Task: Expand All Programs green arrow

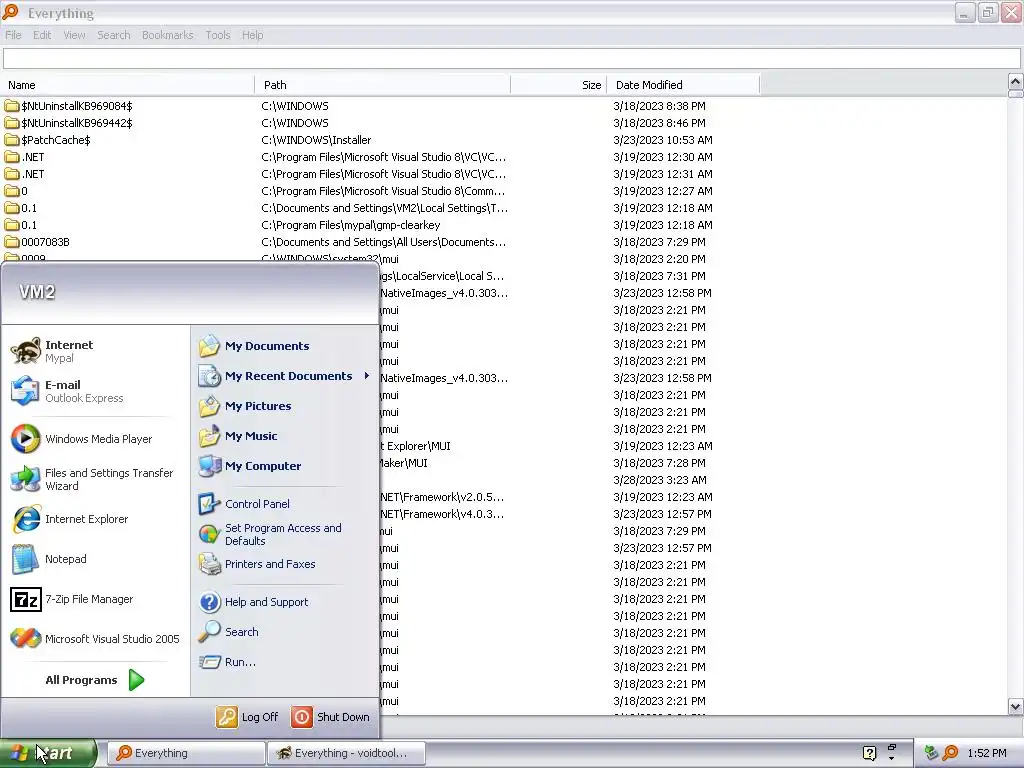Action: 136,680
